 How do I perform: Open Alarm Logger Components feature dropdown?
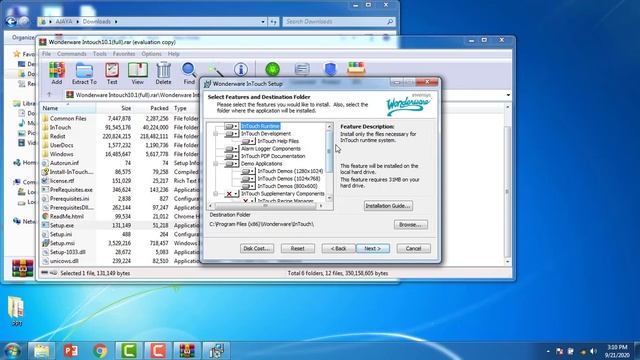pyautogui.click(x=231, y=149)
